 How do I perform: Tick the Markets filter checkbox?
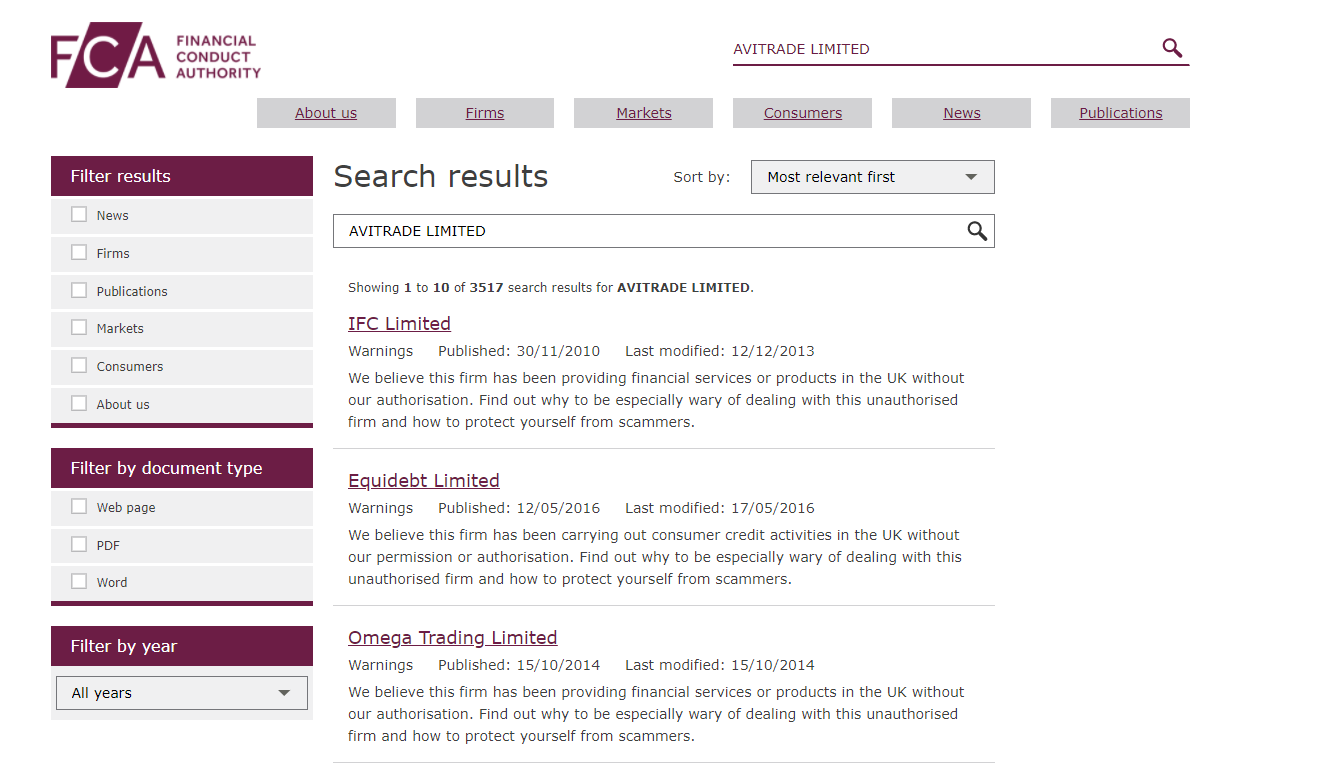[x=79, y=327]
